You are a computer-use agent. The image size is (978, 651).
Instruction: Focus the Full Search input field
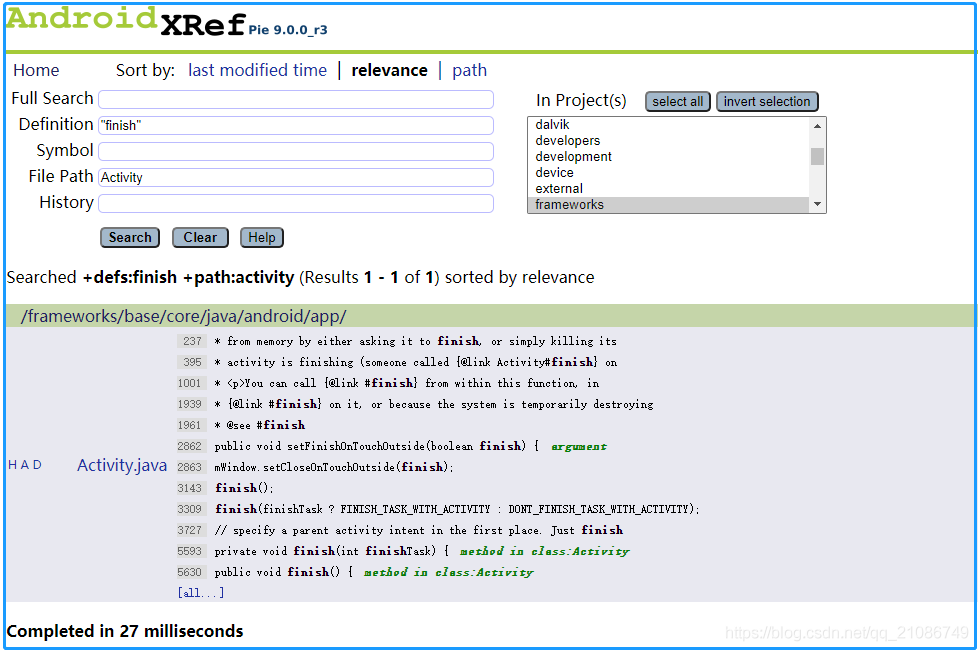point(296,99)
